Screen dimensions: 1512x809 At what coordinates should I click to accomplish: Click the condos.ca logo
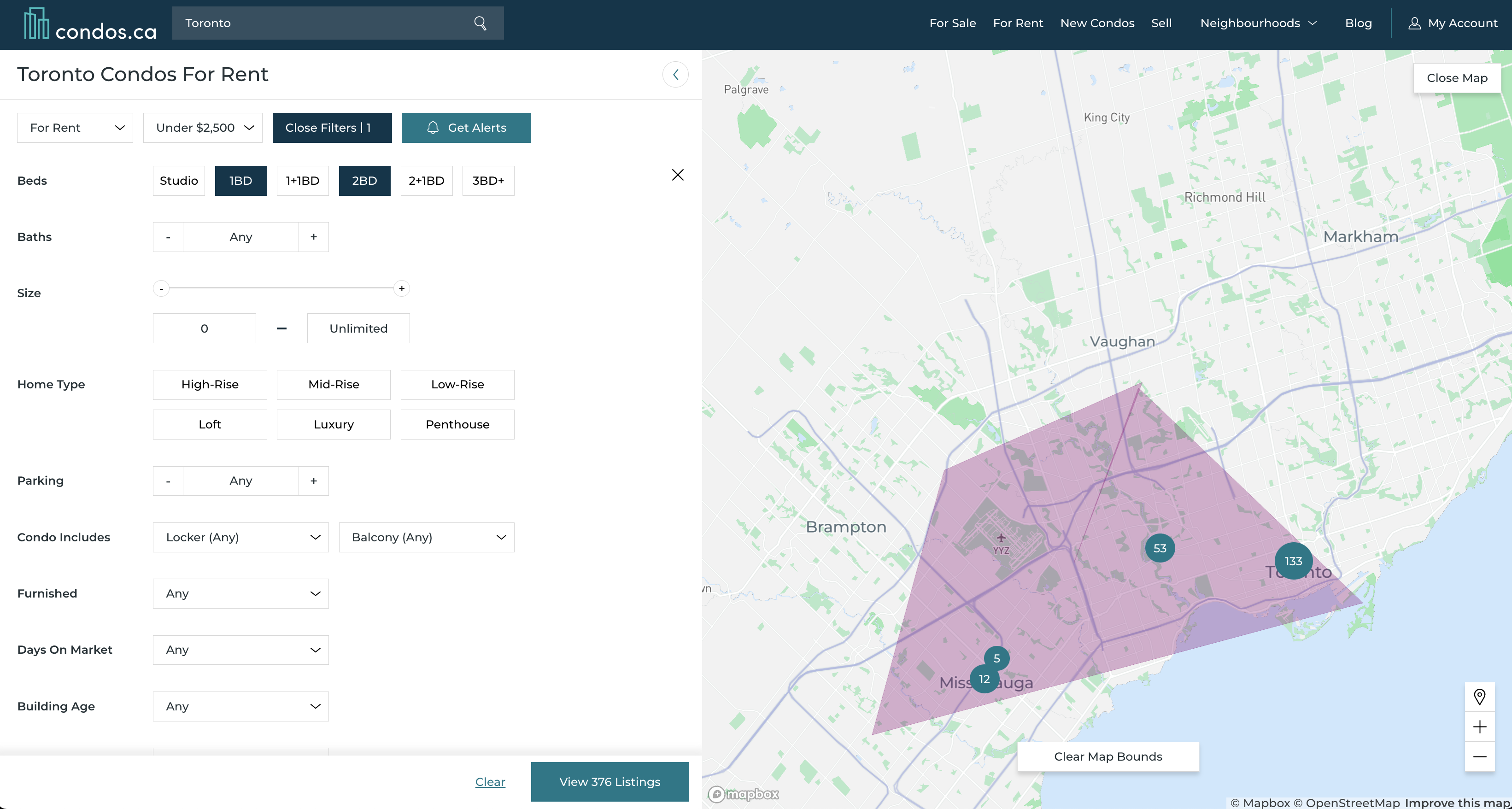click(90, 24)
